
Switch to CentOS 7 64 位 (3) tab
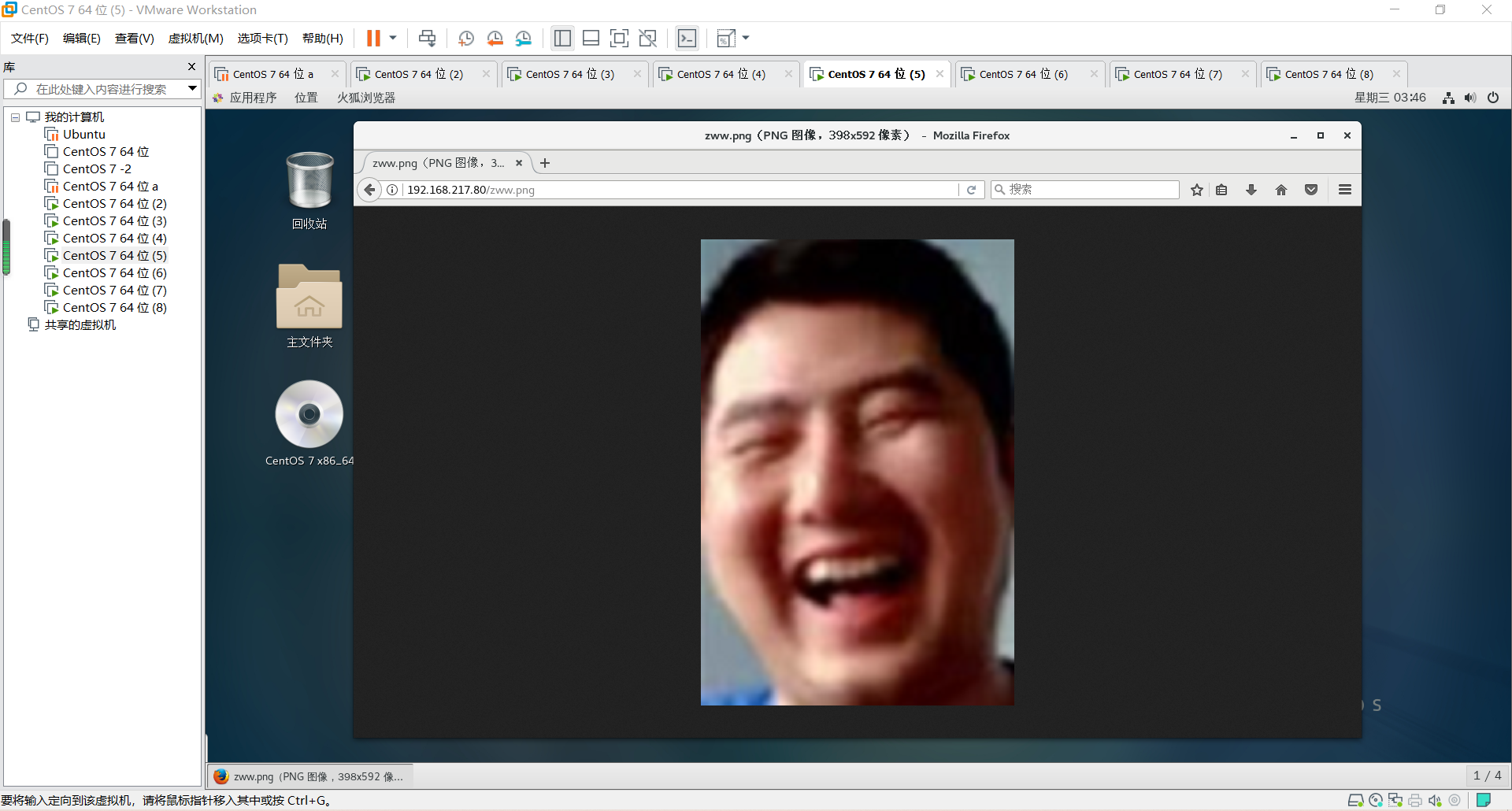click(569, 74)
